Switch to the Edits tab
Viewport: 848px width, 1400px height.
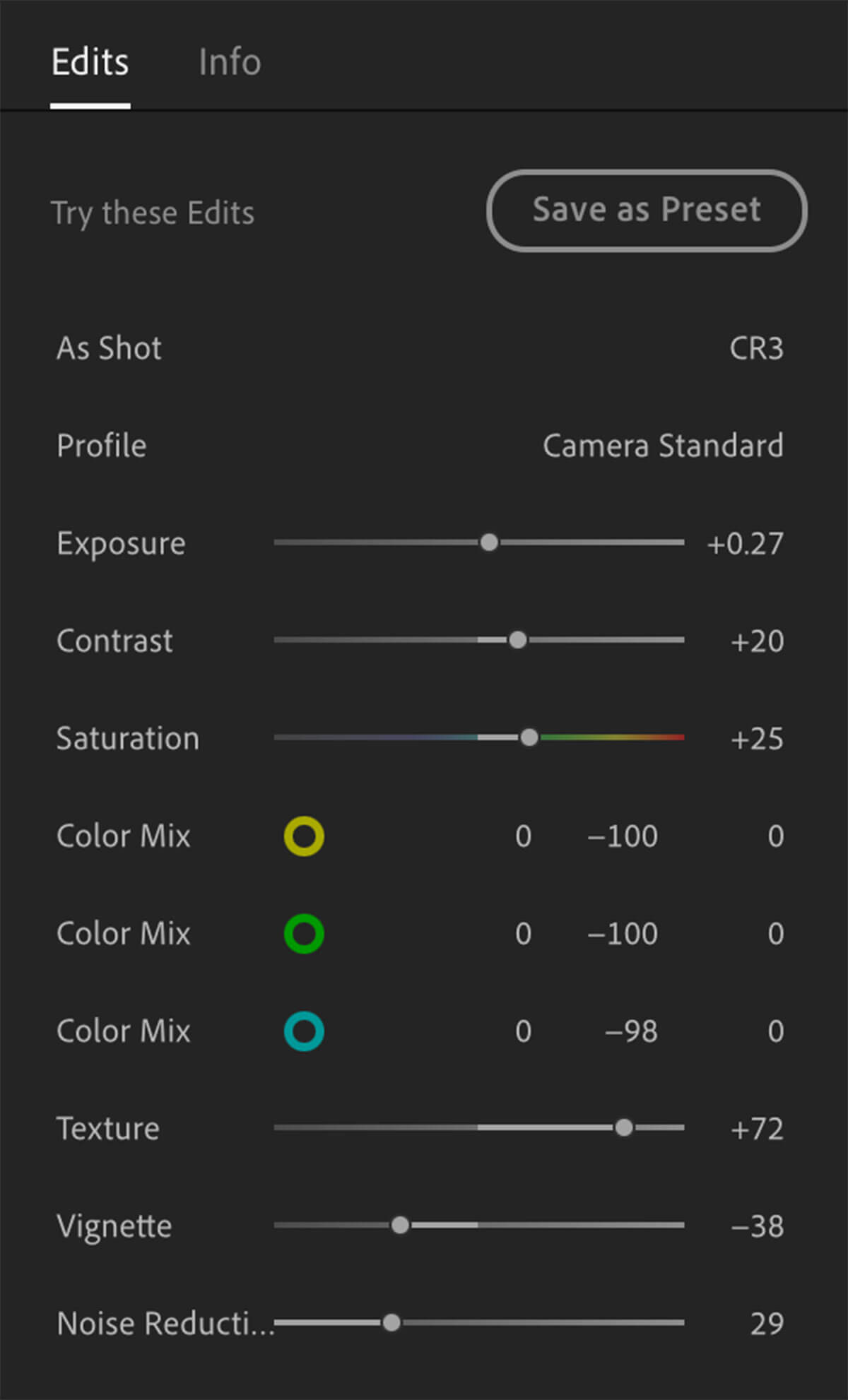(90, 62)
